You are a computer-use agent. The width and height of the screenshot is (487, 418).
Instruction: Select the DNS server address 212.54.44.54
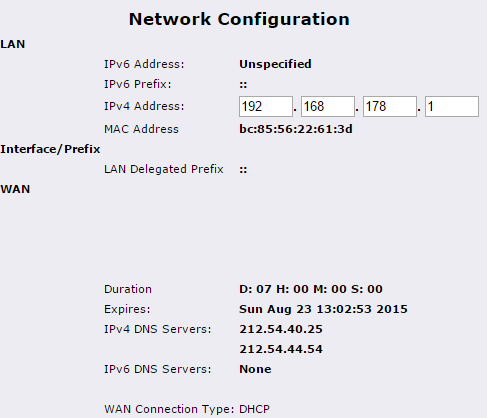(x=281, y=349)
